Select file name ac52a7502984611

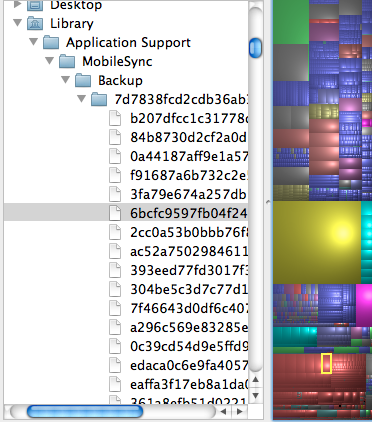pyautogui.click(x=189, y=251)
